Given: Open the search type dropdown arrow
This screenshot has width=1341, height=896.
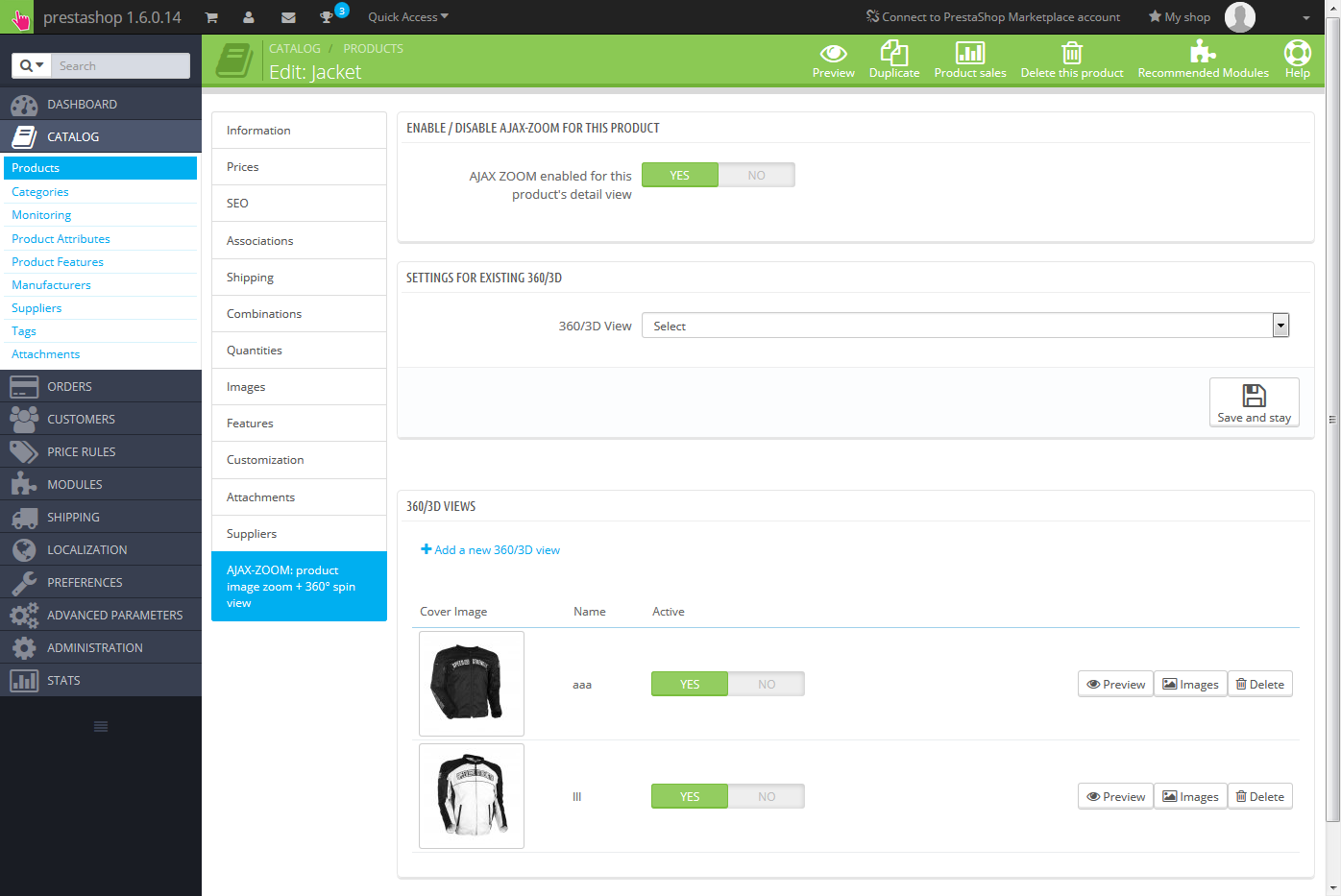Looking at the screenshot, I should click(x=32, y=65).
